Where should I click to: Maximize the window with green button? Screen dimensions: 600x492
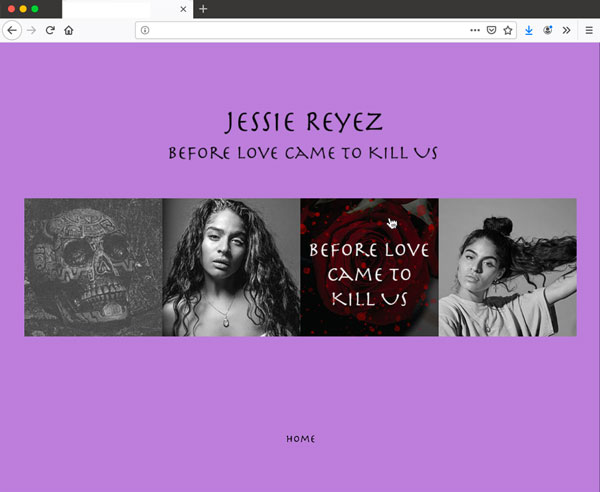click(35, 9)
